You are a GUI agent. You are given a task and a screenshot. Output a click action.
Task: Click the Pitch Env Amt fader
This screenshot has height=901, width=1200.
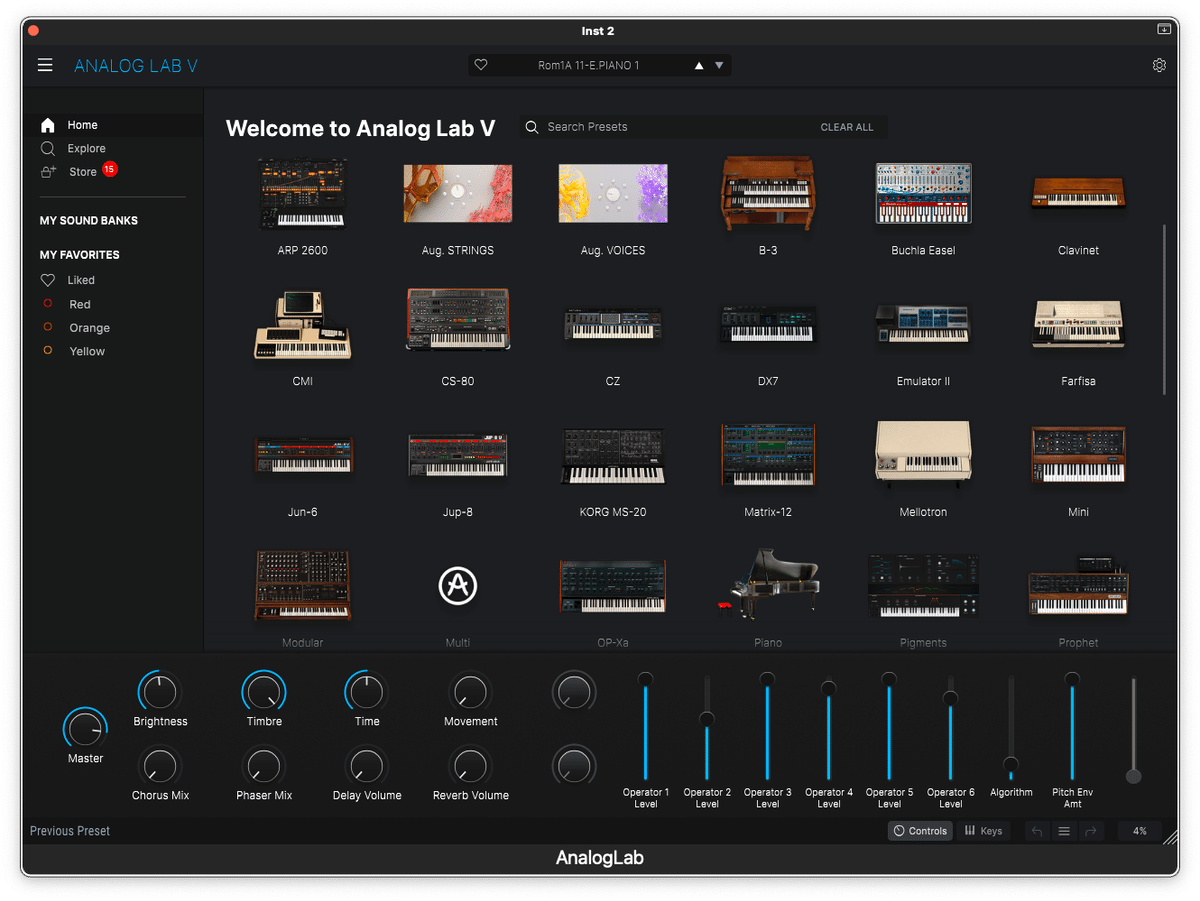click(x=1072, y=727)
